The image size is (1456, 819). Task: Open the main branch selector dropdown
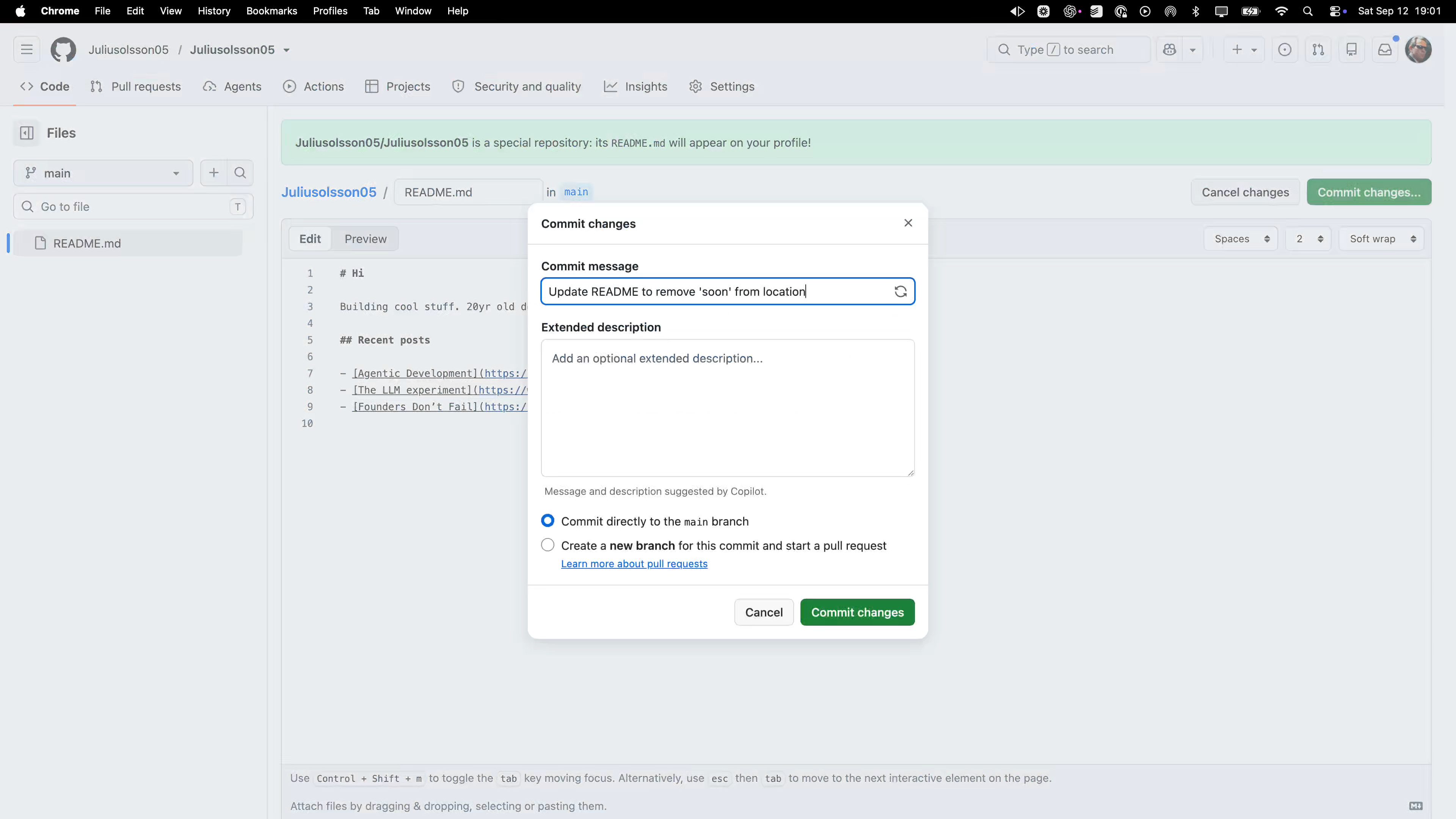(x=104, y=173)
